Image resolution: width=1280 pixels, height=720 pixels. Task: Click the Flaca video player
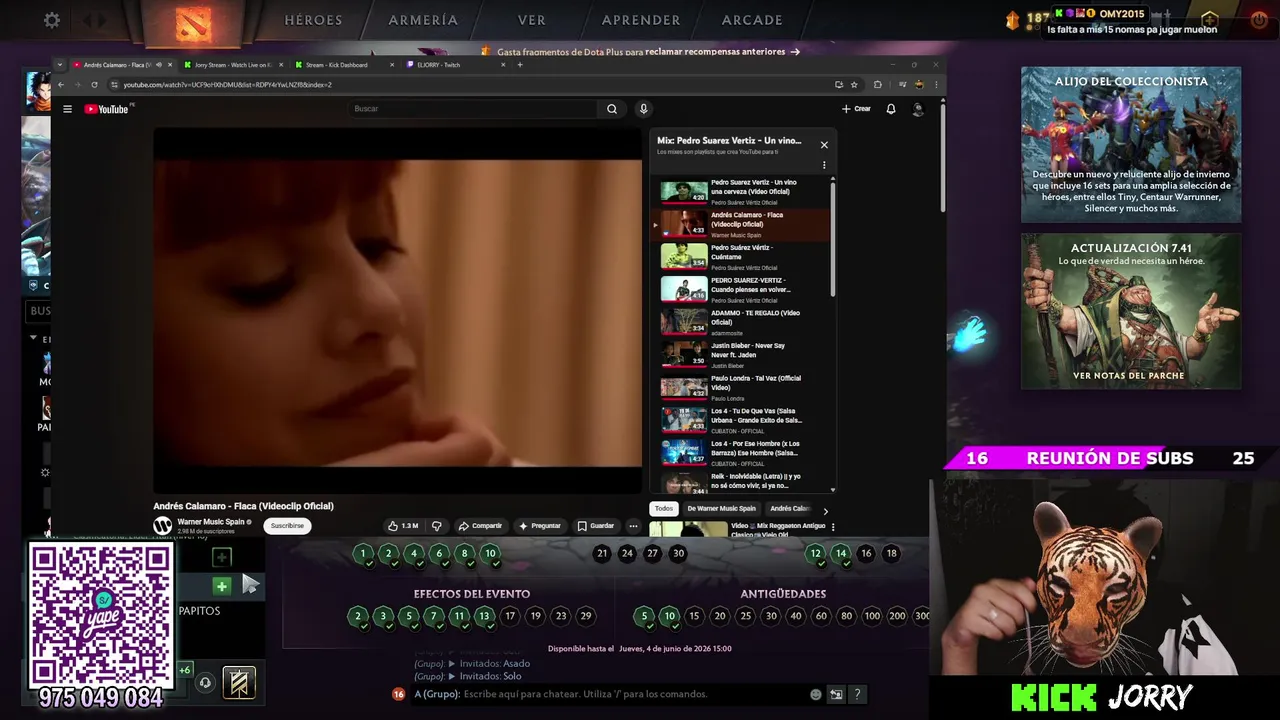(397, 310)
